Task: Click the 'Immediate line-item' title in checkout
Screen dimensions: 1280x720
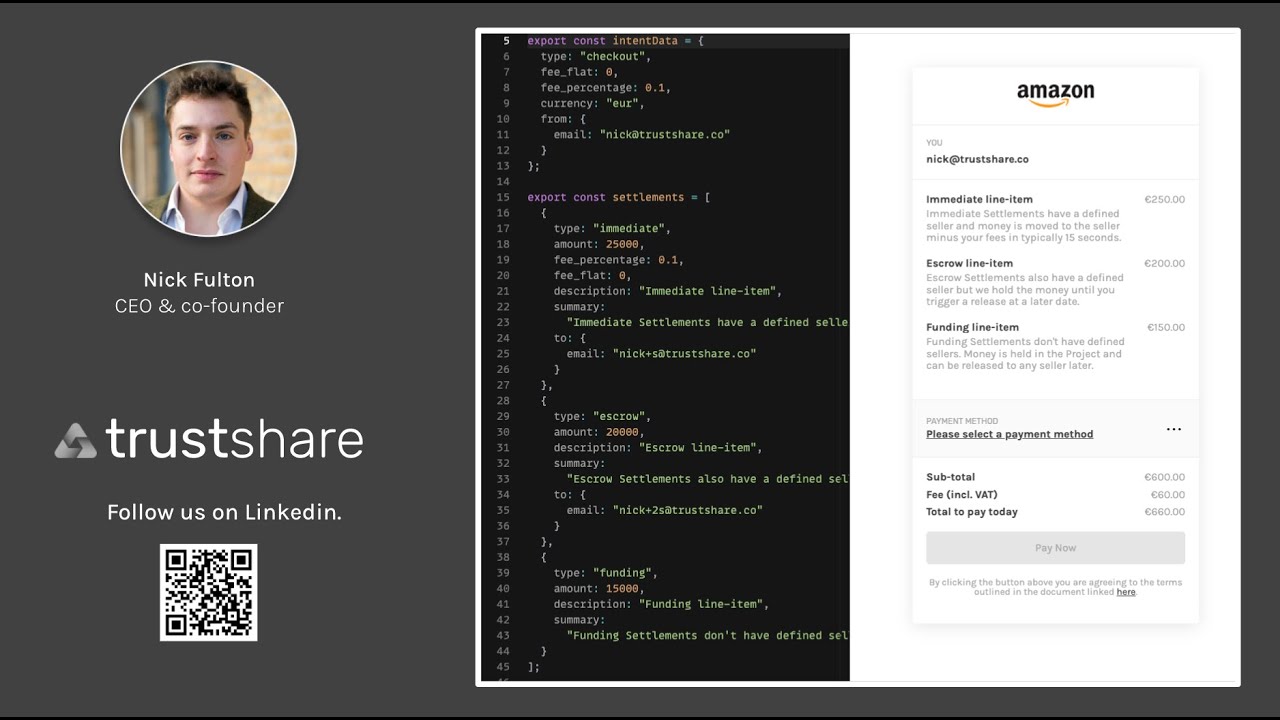Action: [979, 199]
